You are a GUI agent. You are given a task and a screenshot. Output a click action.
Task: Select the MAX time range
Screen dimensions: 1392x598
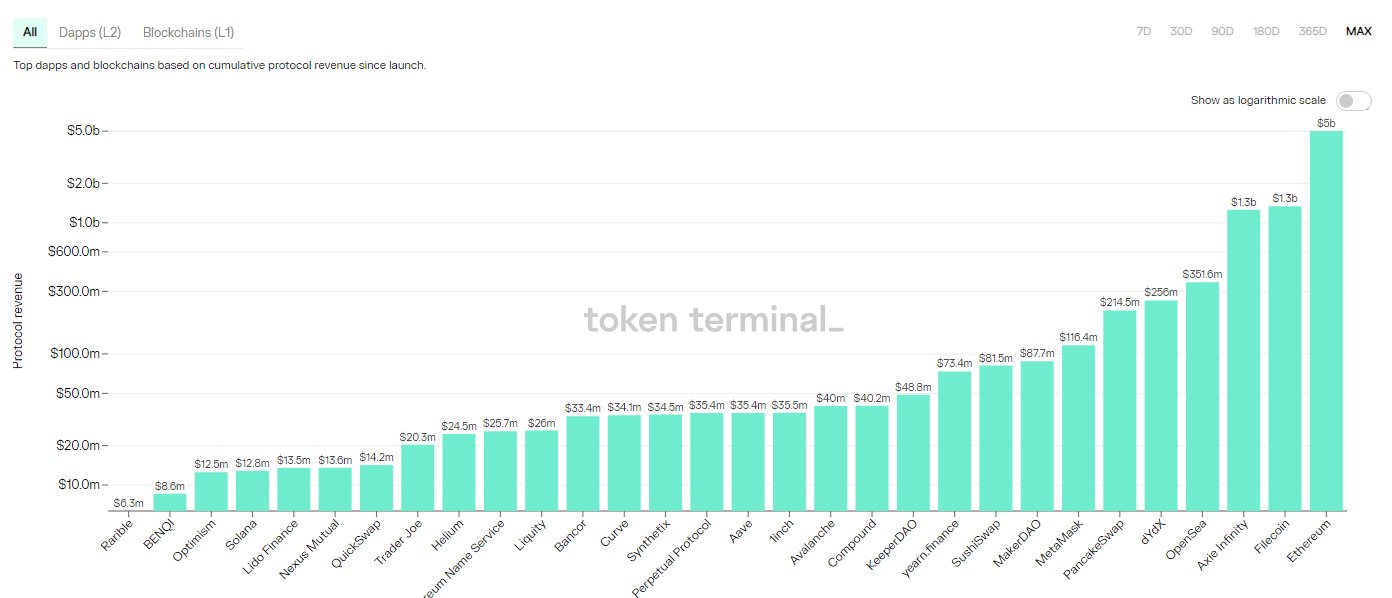click(x=1358, y=31)
